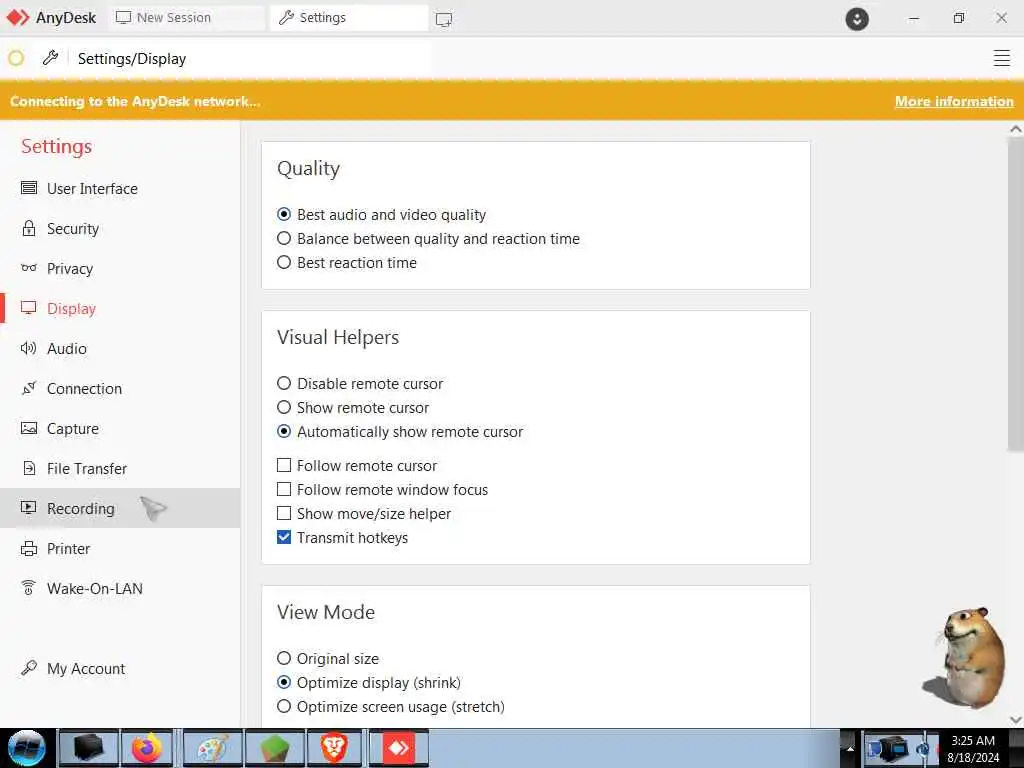Click the AnyDesk logo icon
Viewport: 1024px width, 768px height.
tap(18, 18)
